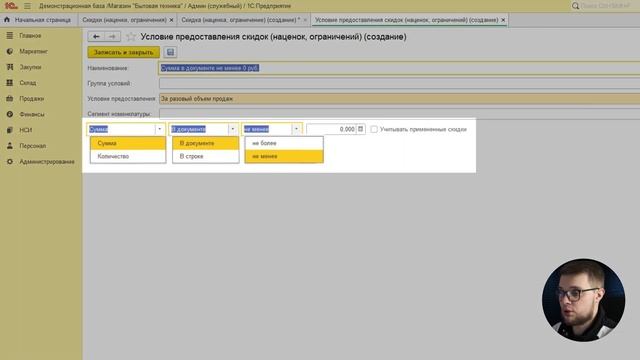
Task: Open Персонал in the sidebar
Action: tap(33, 146)
